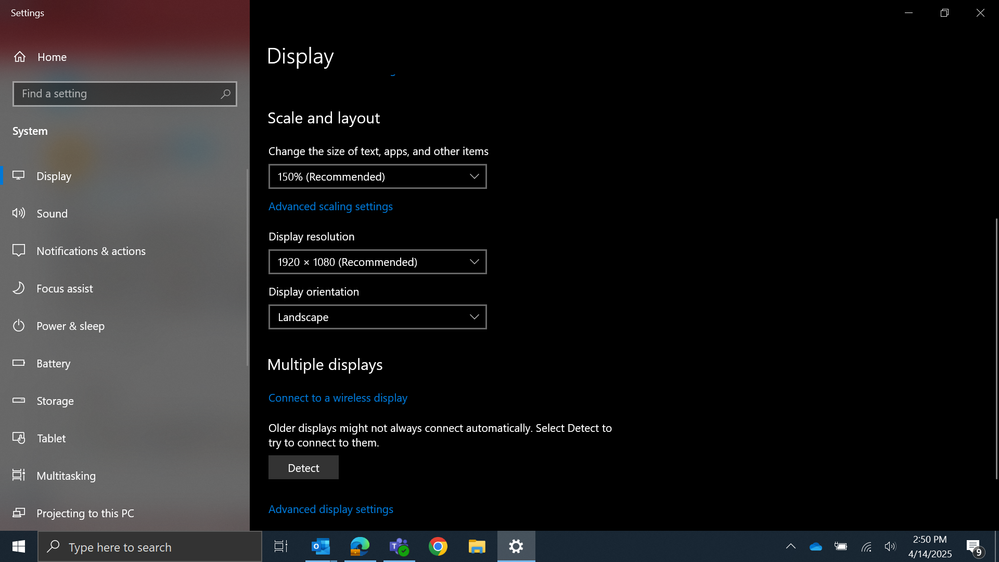Launch Google Chrome from taskbar
This screenshot has width=999, height=562.
tap(438, 547)
